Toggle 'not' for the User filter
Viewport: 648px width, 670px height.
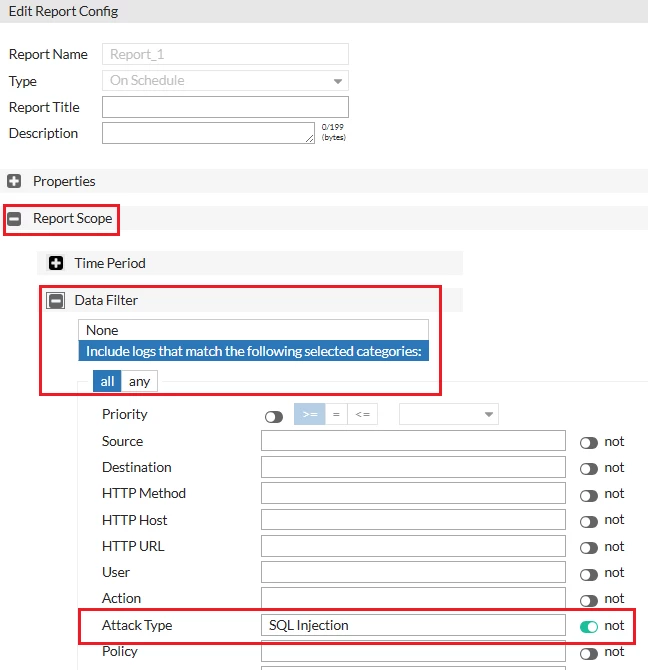click(589, 575)
